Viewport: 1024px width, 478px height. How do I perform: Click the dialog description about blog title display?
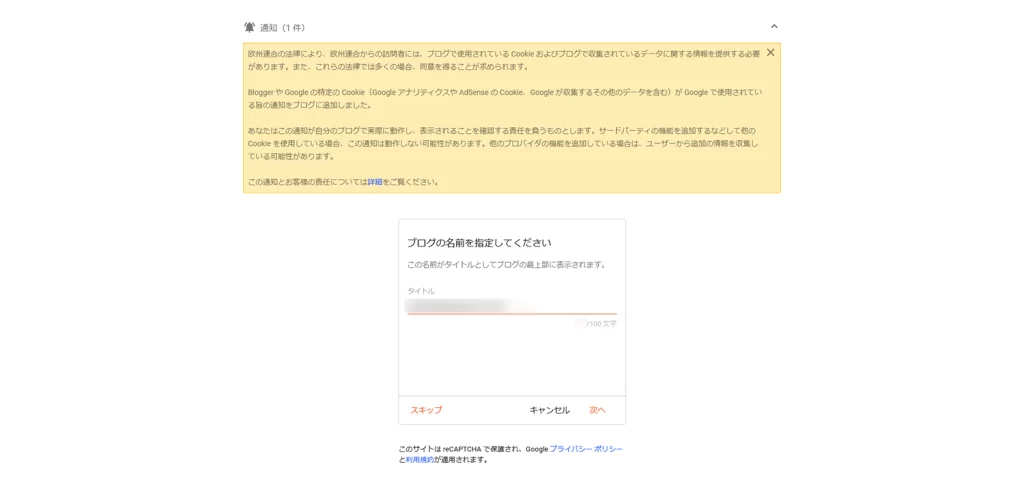[506, 265]
